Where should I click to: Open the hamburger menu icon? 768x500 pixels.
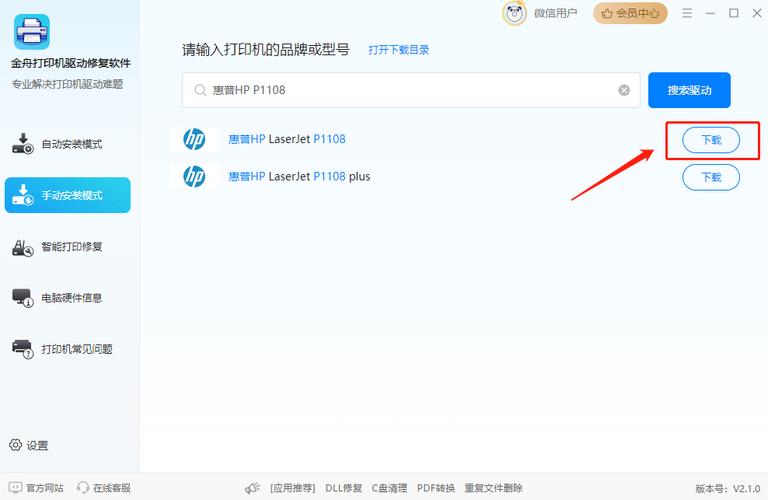687,13
